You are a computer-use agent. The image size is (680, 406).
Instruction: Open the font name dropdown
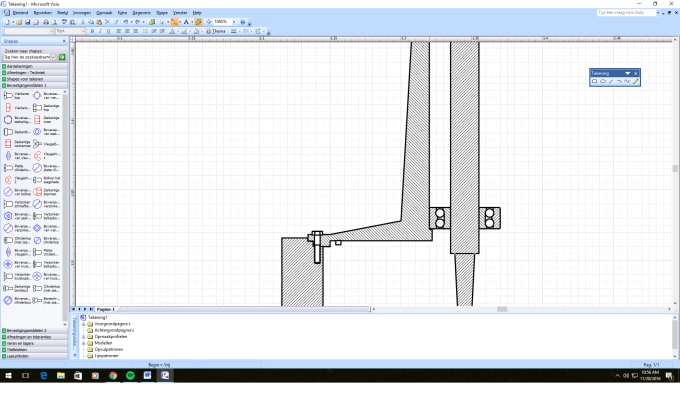point(52,31)
